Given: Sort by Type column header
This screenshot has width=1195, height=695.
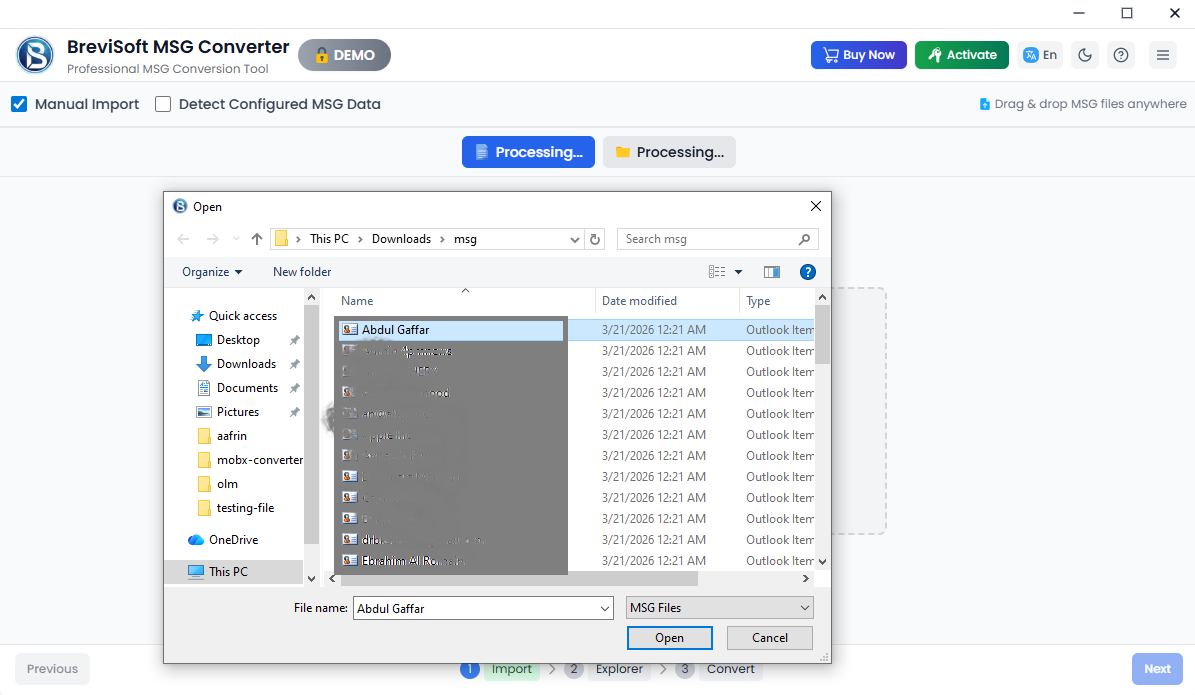Looking at the screenshot, I should (x=777, y=301).
